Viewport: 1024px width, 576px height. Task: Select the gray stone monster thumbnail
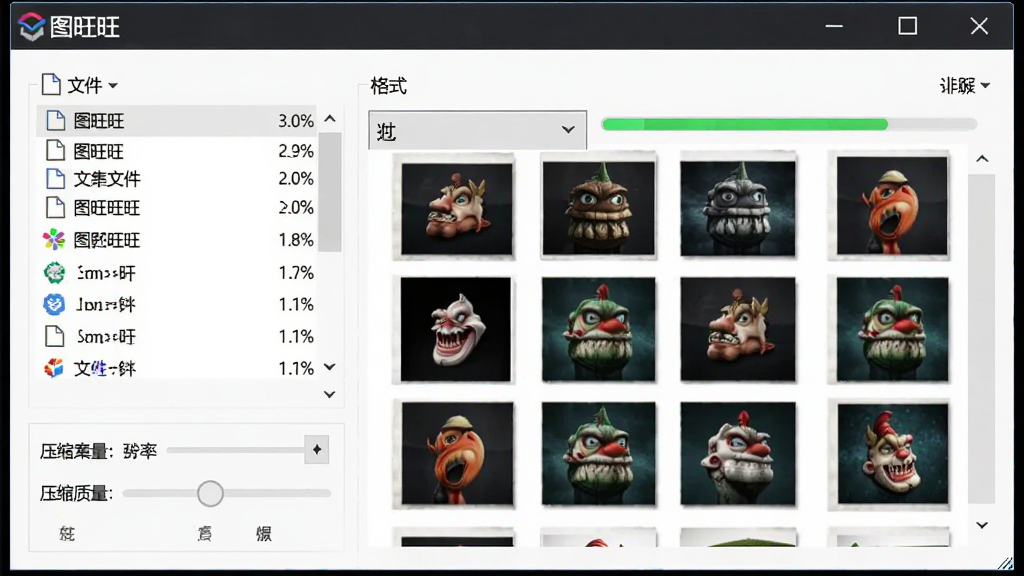[738, 208]
